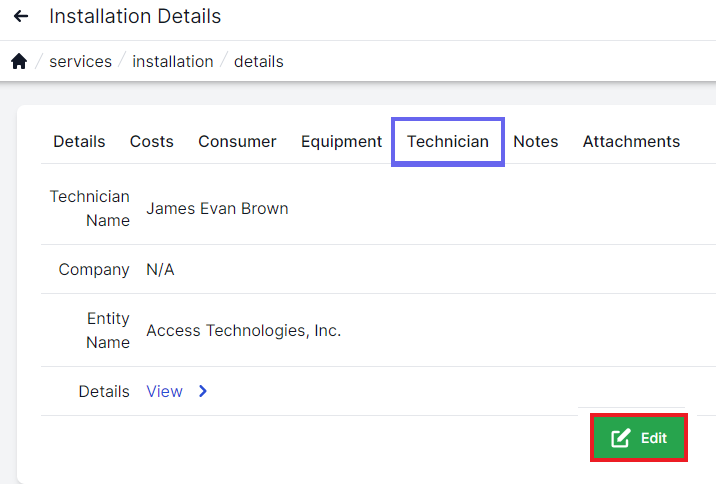Viewport: 716px width, 484px height.
Task: Click the name James Evan Brown
Action: 217,209
